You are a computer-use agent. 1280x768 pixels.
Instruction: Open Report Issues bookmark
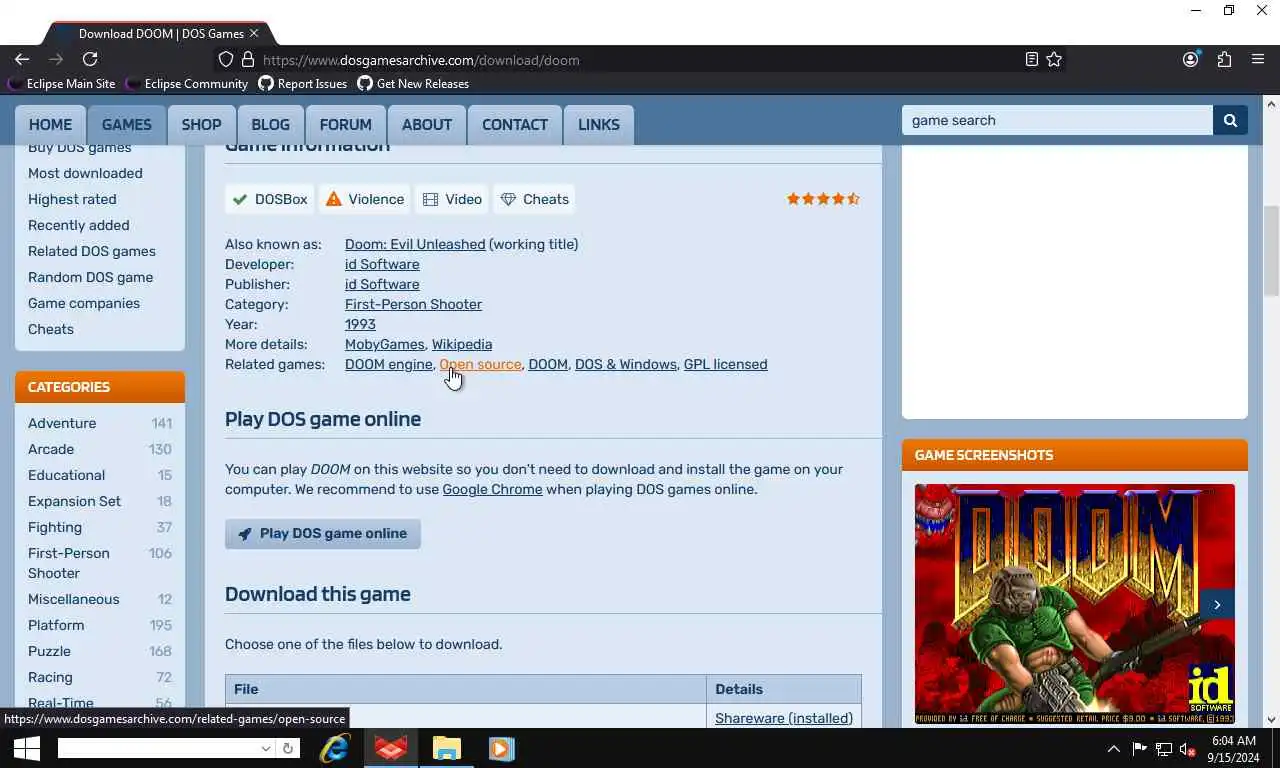(303, 84)
